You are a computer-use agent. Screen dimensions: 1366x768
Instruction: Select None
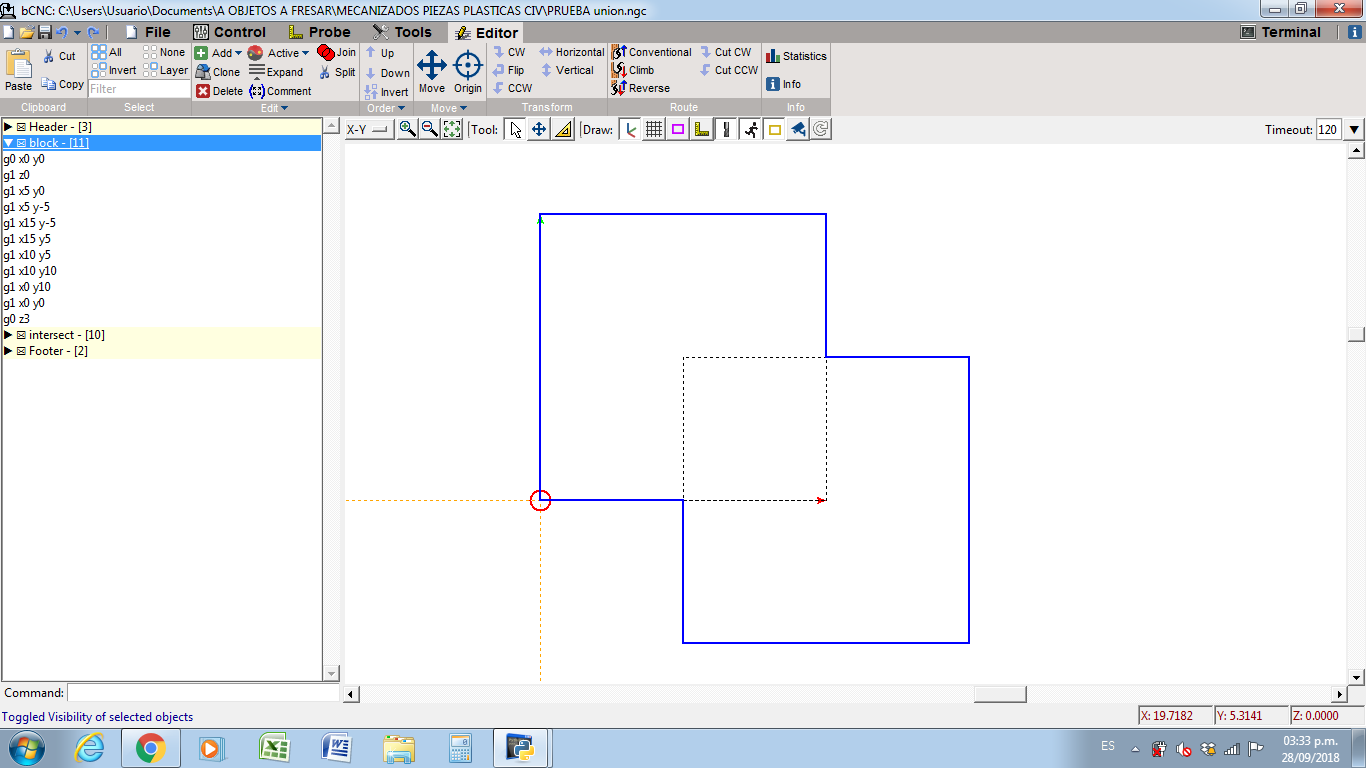pos(164,52)
